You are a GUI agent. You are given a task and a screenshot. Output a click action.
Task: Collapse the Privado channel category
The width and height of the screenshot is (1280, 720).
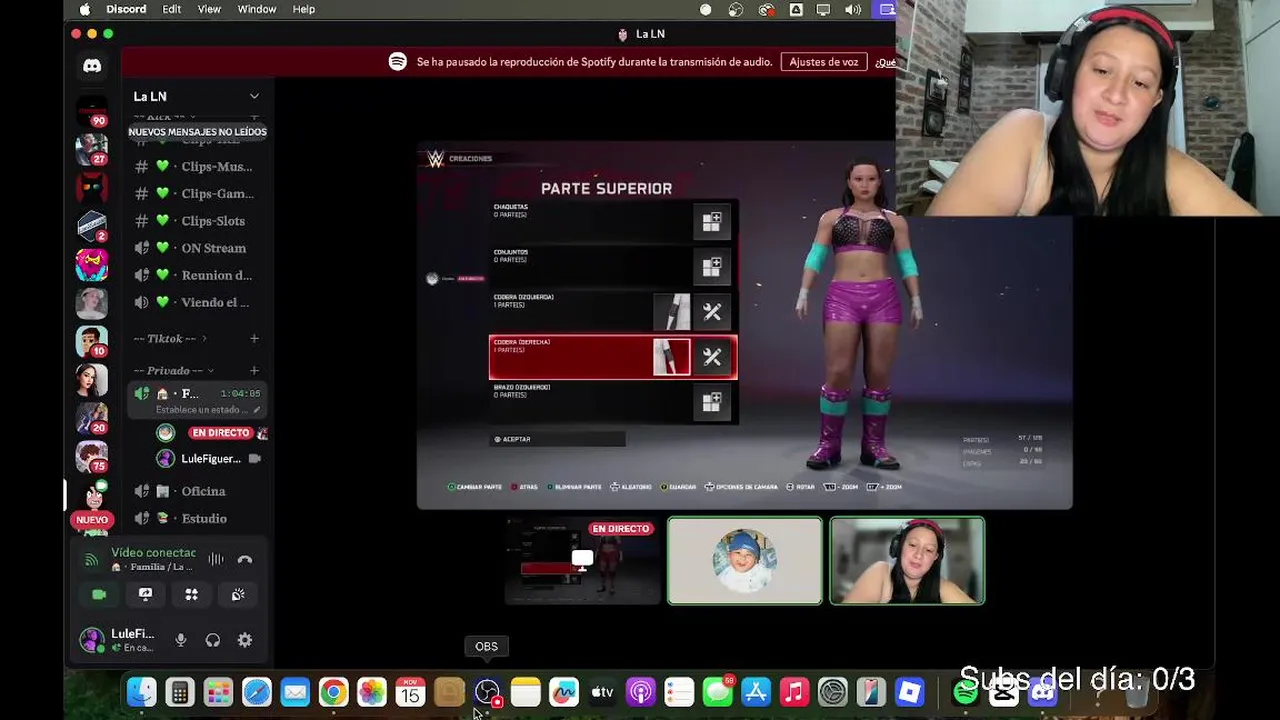coord(174,370)
